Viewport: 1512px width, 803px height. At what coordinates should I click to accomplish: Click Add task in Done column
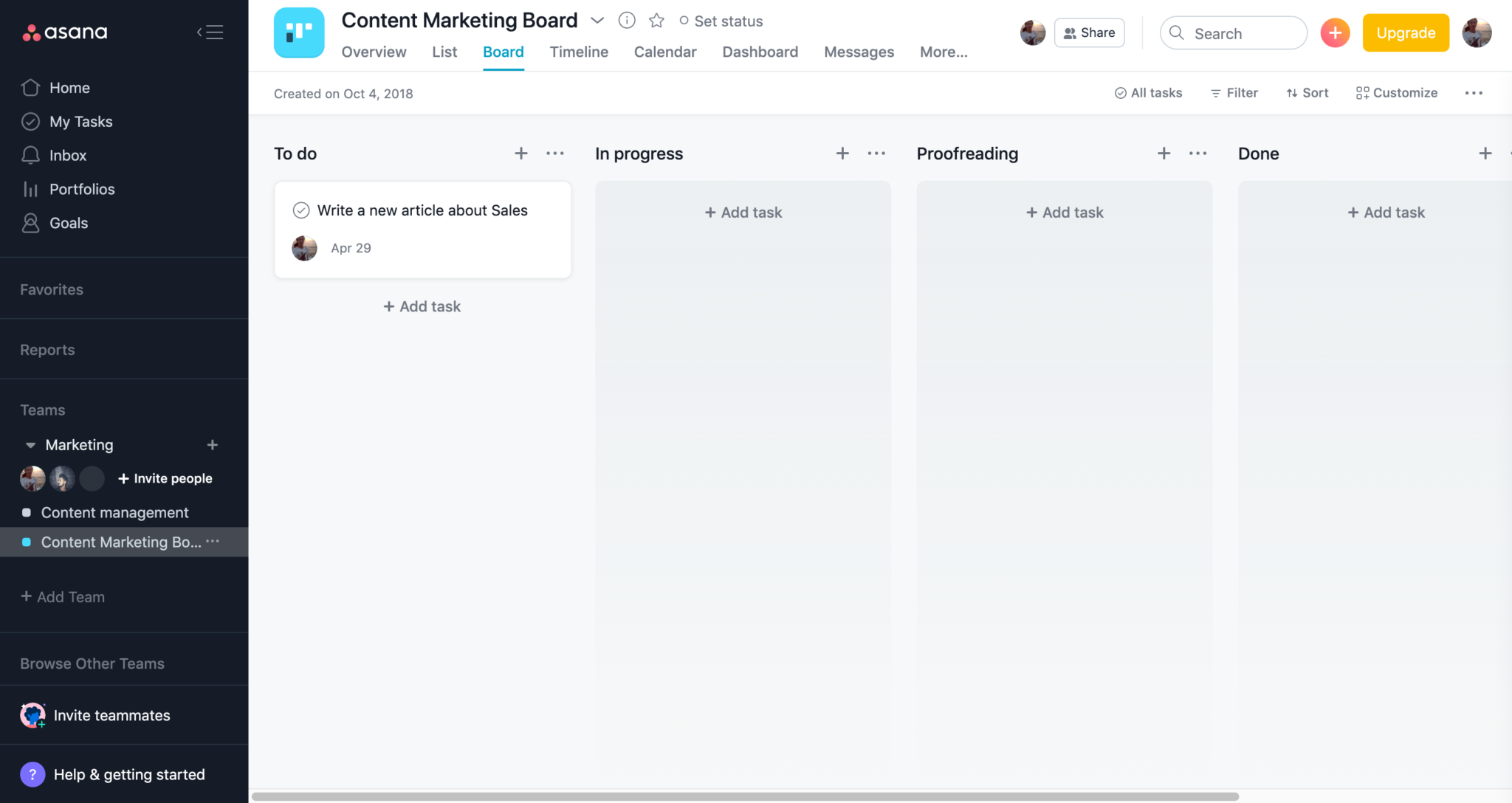[1386, 213]
